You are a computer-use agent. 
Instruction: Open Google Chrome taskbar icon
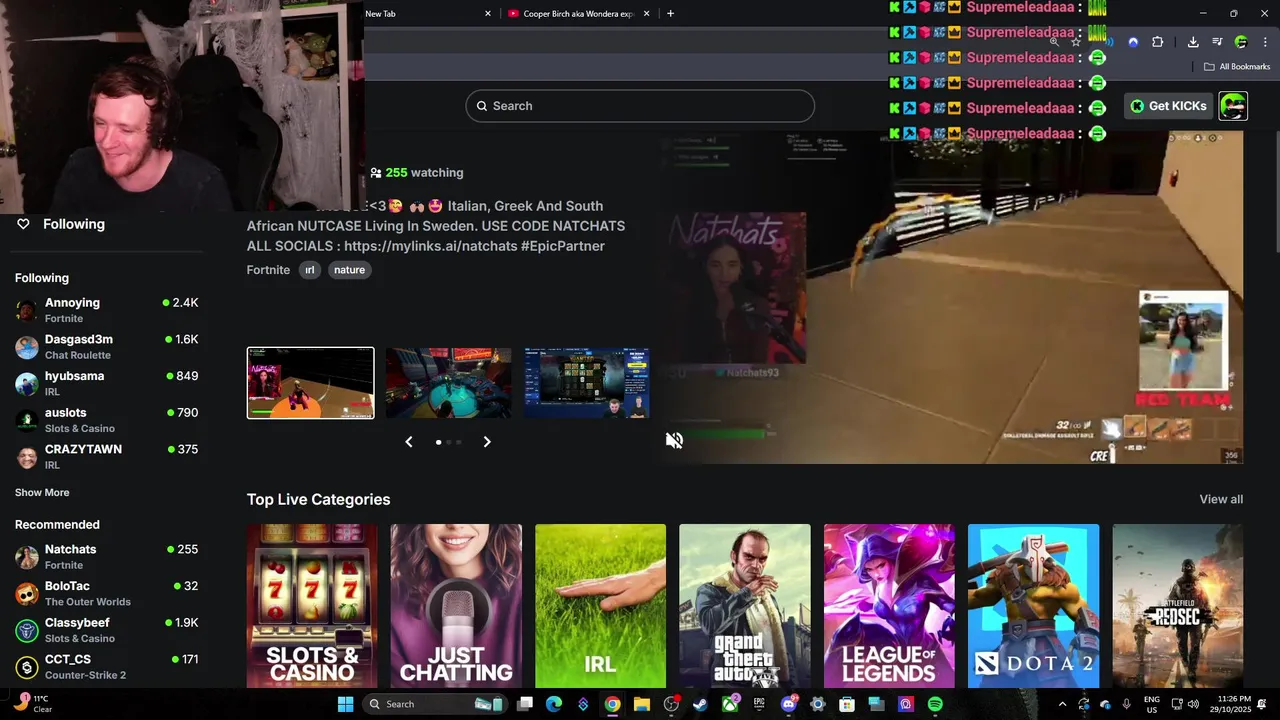point(612,704)
